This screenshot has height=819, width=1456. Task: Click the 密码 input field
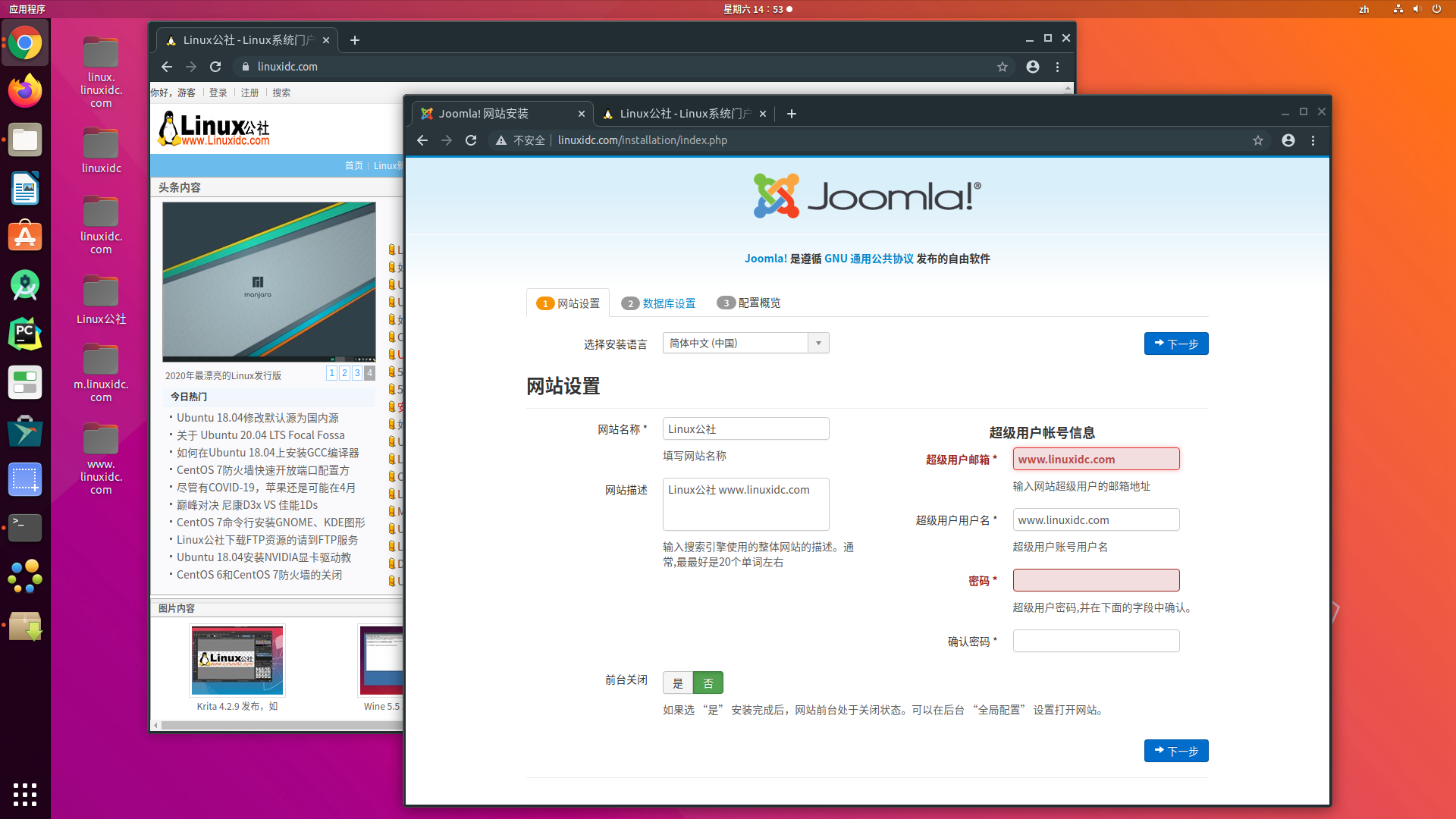tap(1096, 580)
